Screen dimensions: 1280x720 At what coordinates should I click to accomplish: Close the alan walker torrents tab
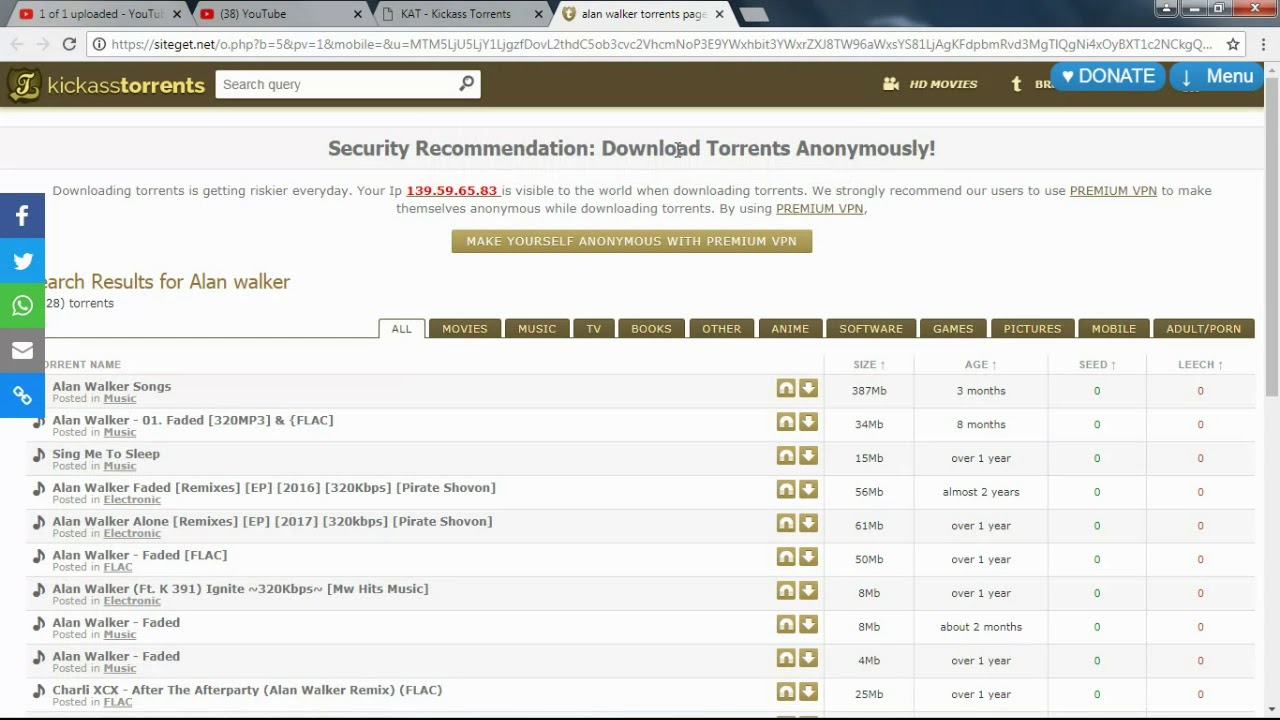pyautogui.click(x=719, y=14)
